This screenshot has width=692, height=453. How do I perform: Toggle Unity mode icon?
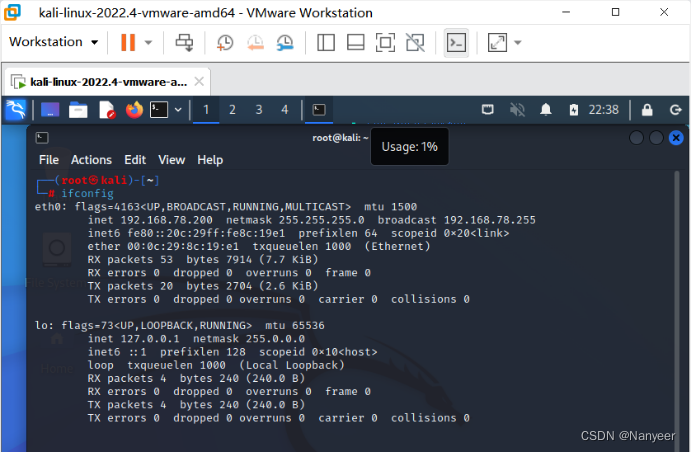[415, 42]
